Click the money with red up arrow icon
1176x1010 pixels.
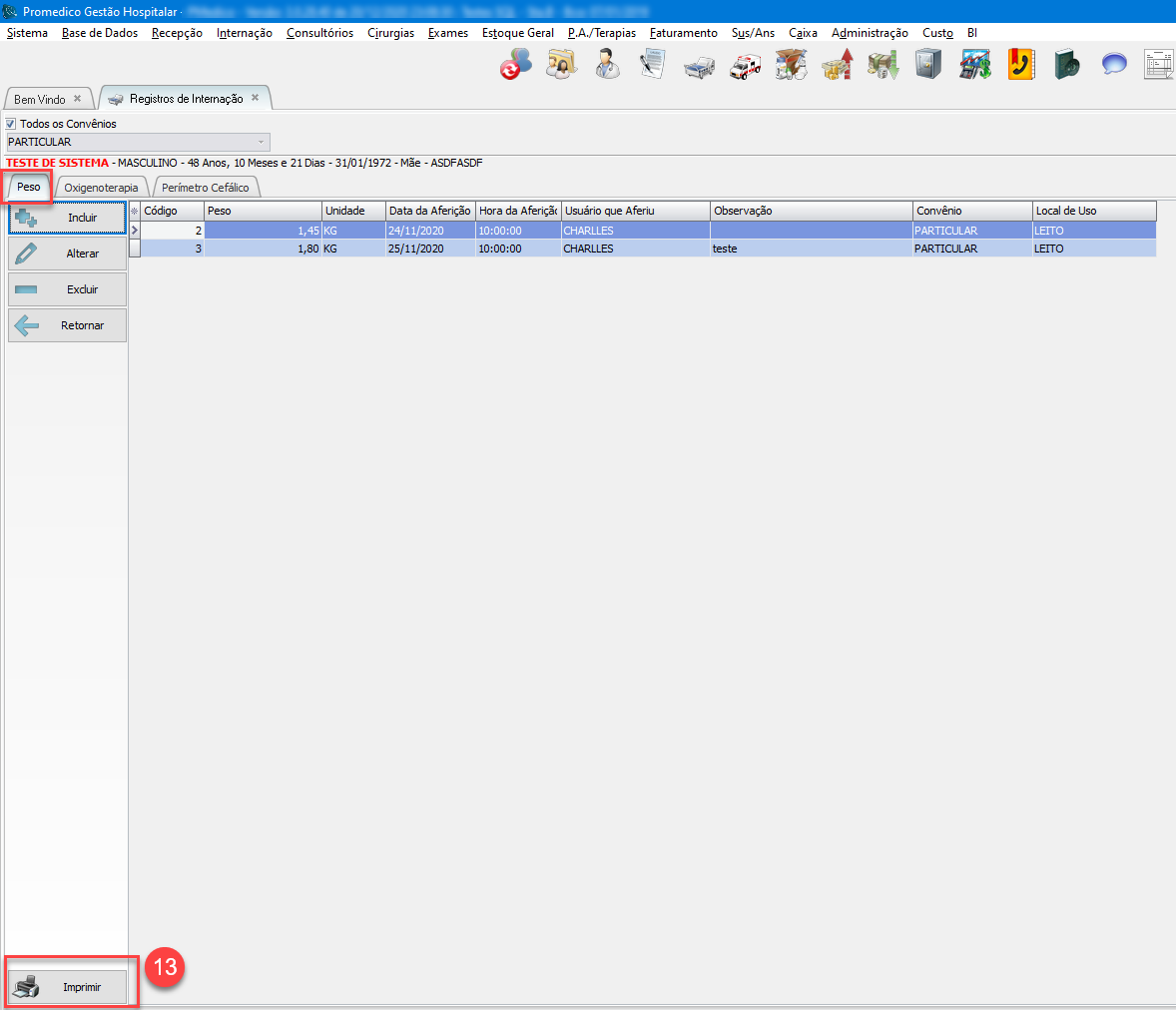837,66
